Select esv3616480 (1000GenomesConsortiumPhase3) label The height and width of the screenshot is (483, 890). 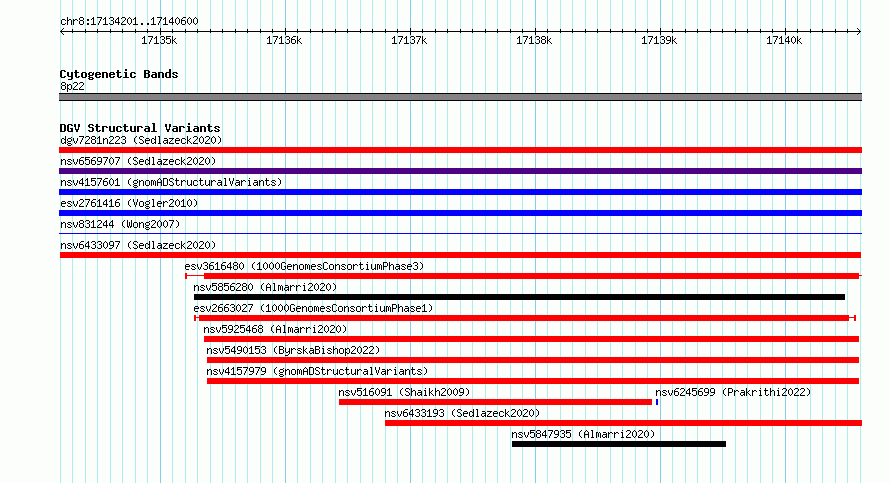304,266
